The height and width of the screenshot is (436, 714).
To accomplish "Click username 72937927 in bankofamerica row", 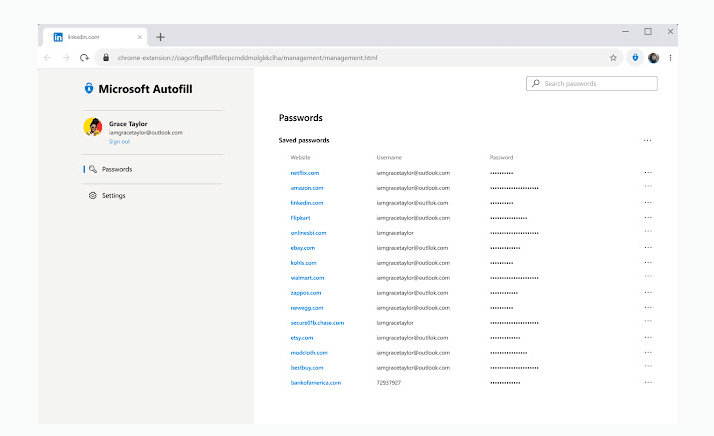I will click(388, 383).
